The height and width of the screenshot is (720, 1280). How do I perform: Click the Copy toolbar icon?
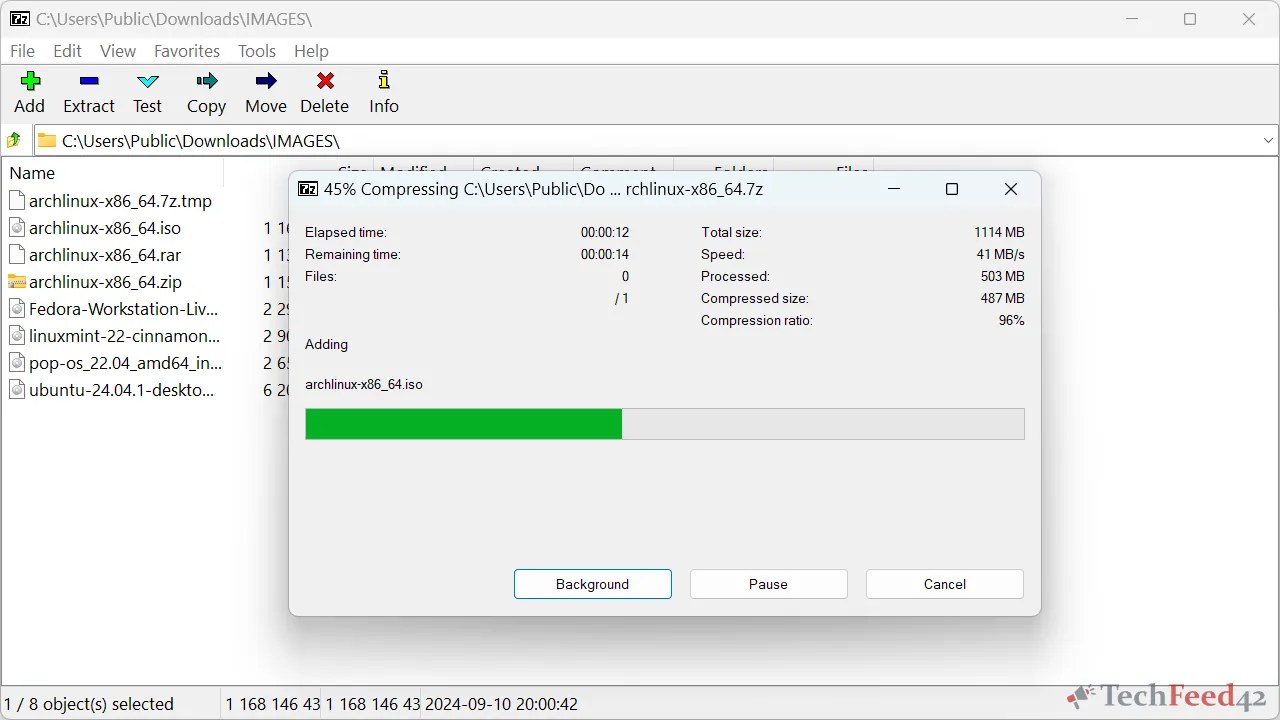point(207,81)
